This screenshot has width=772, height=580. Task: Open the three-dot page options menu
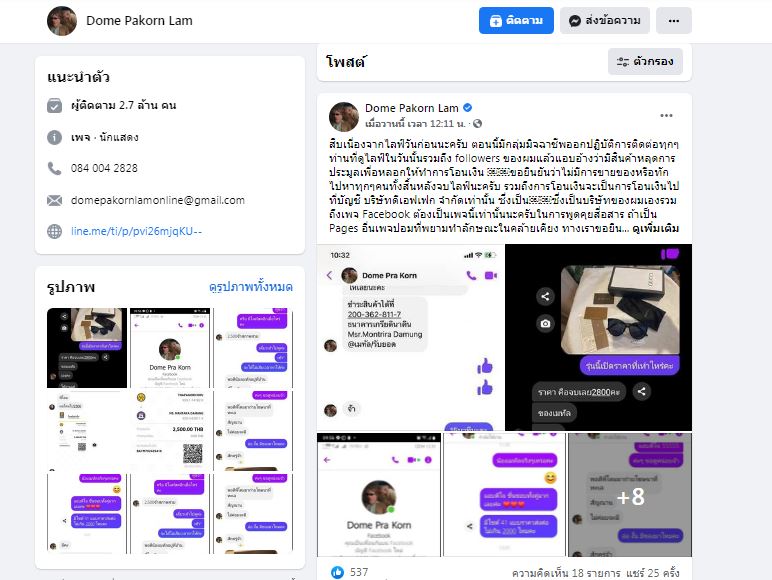click(674, 21)
